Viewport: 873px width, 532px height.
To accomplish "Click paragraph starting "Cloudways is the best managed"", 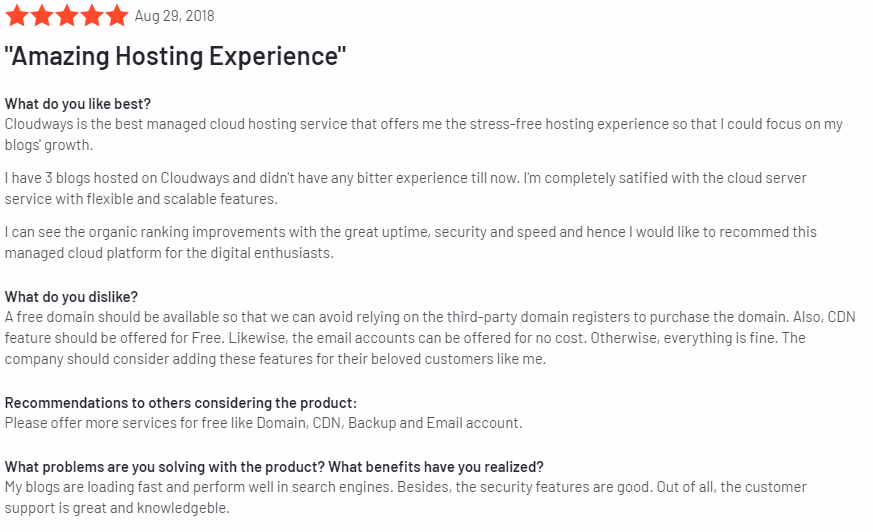I will pos(424,135).
